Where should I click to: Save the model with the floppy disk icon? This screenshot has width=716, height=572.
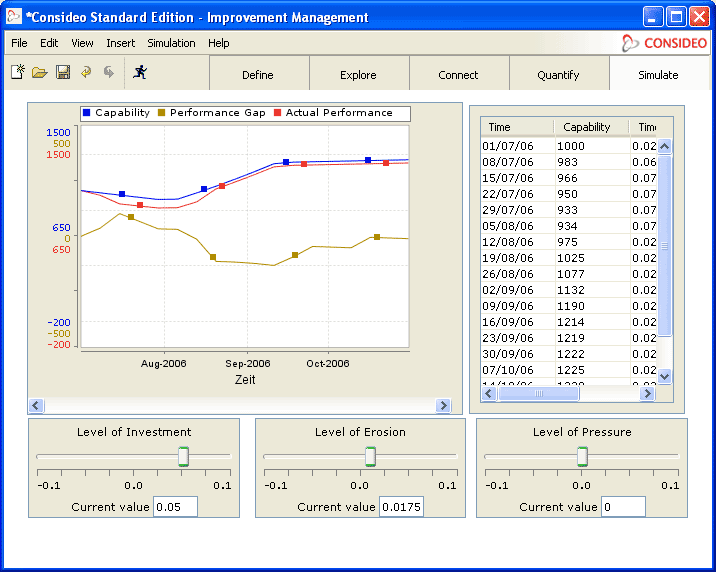click(x=63, y=72)
